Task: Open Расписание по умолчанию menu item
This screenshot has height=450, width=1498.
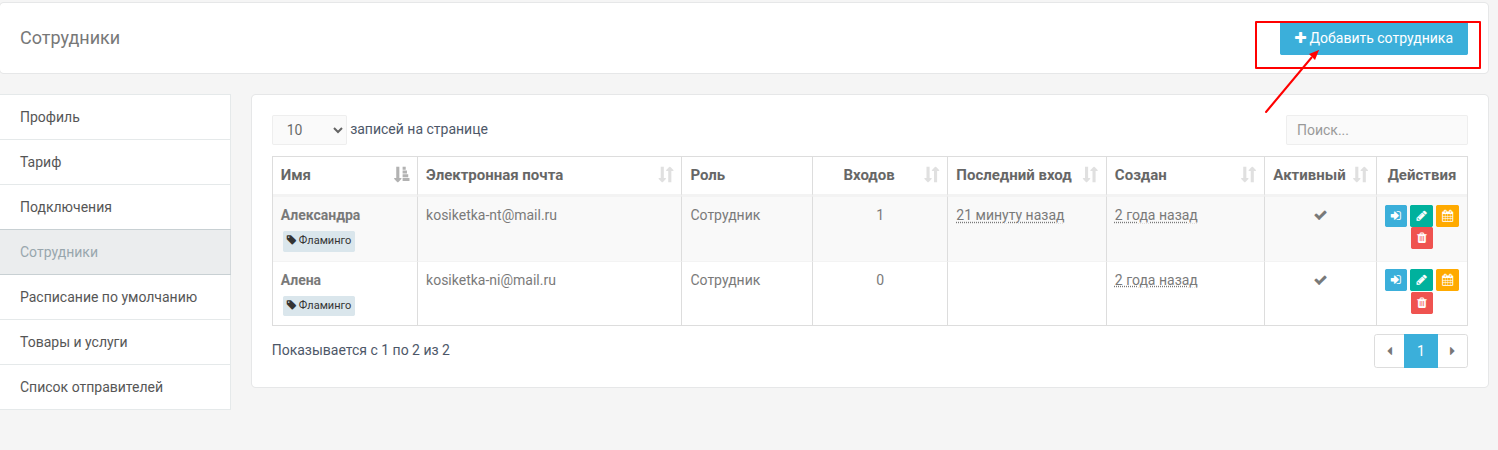Action: tap(115, 297)
